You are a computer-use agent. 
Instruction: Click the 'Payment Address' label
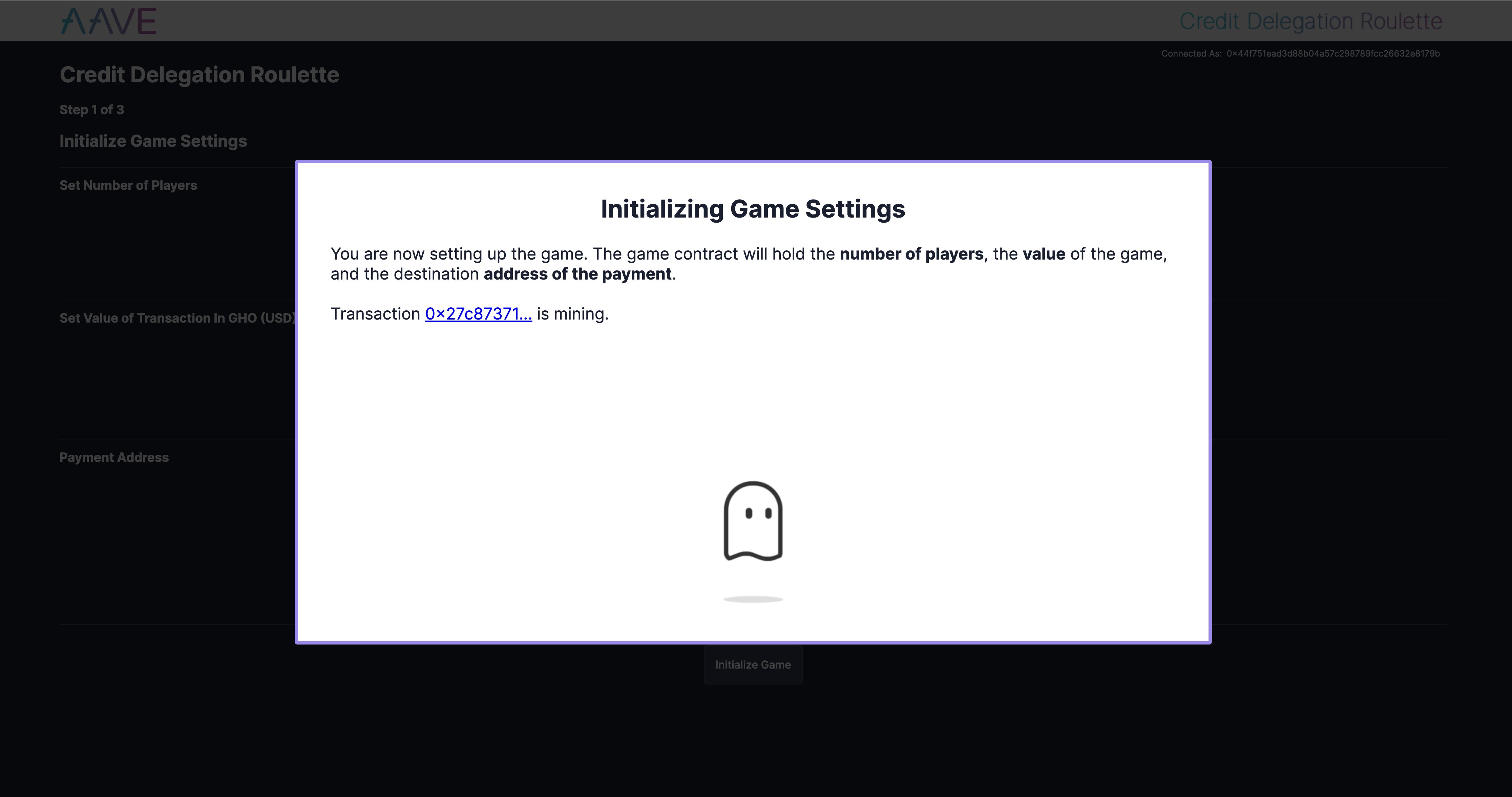pyautogui.click(x=114, y=457)
